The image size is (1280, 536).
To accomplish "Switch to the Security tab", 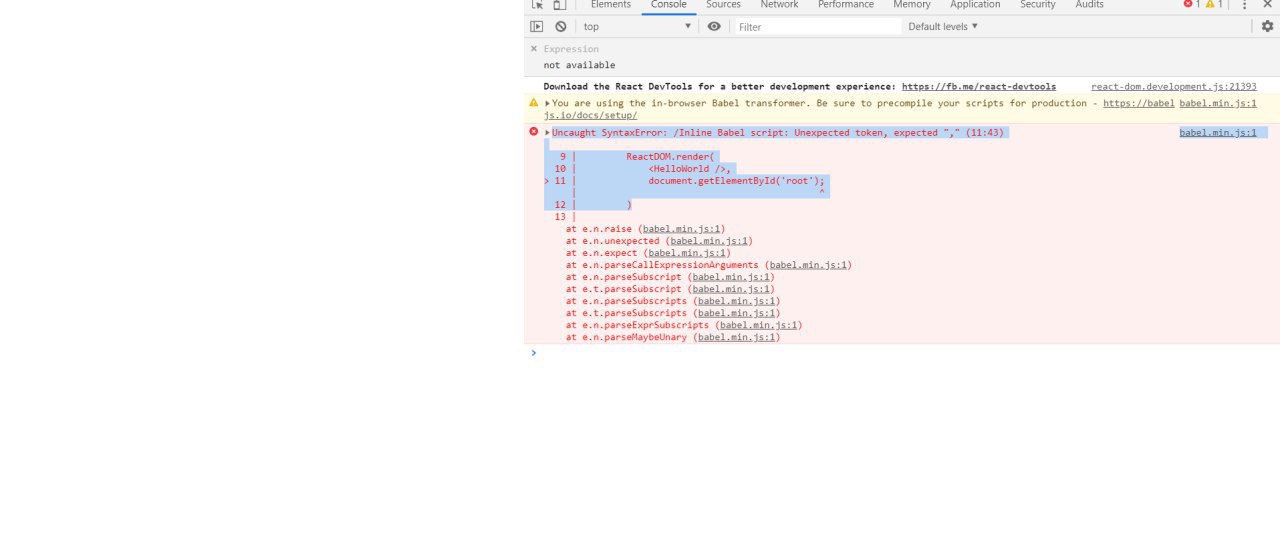I will tap(1038, 5).
